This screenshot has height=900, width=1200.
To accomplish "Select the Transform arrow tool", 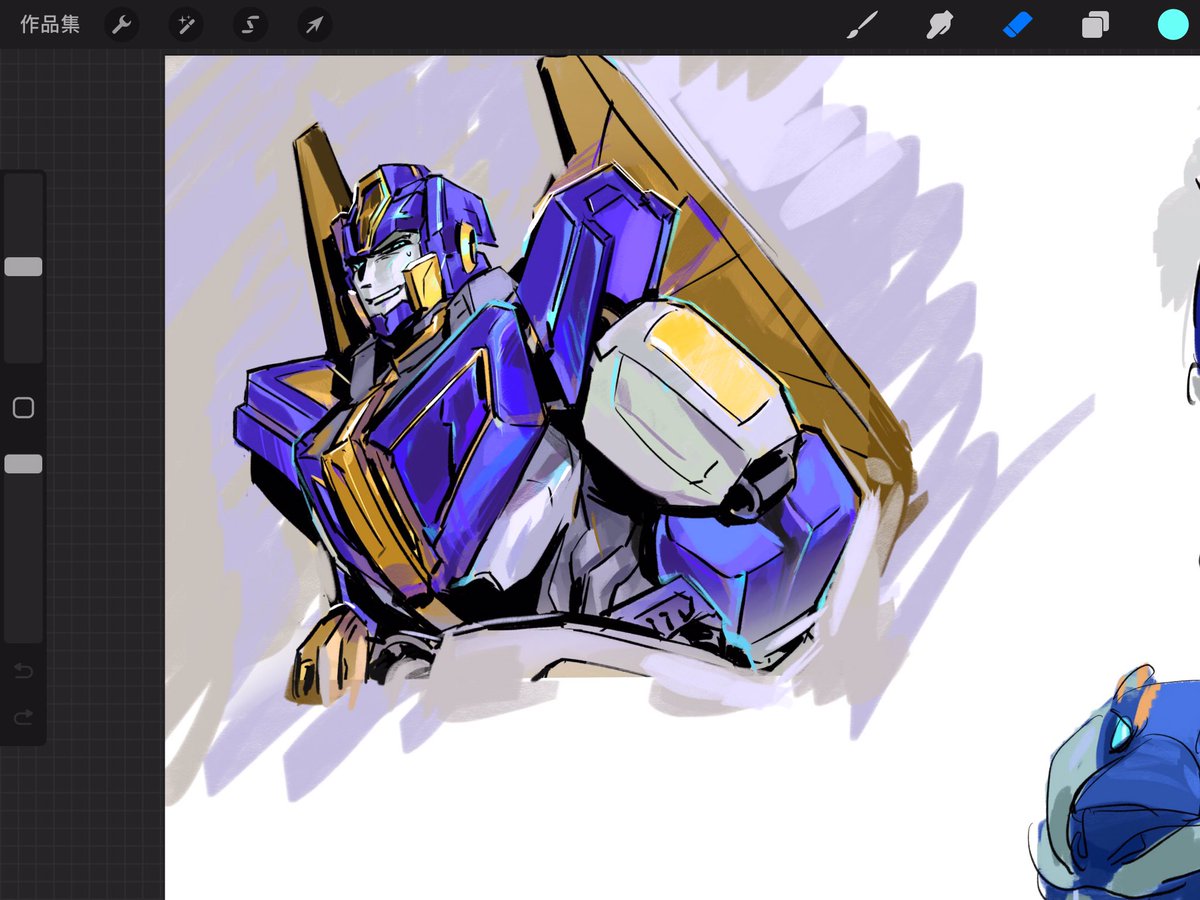I will [x=315, y=25].
